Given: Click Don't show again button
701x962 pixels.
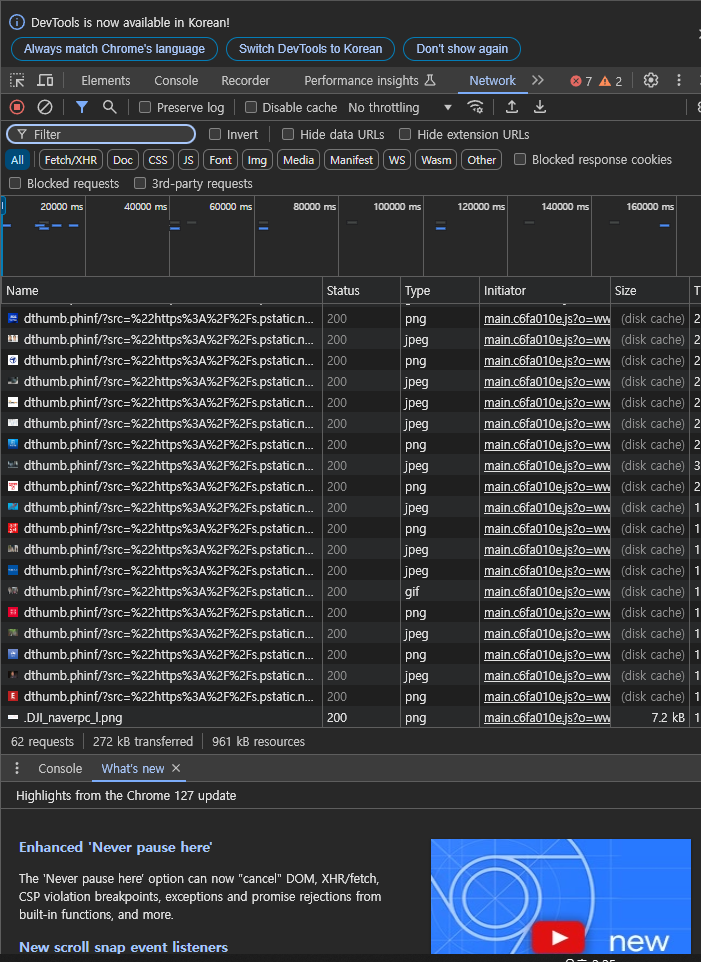Looking at the screenshot, I should [462, 49].
